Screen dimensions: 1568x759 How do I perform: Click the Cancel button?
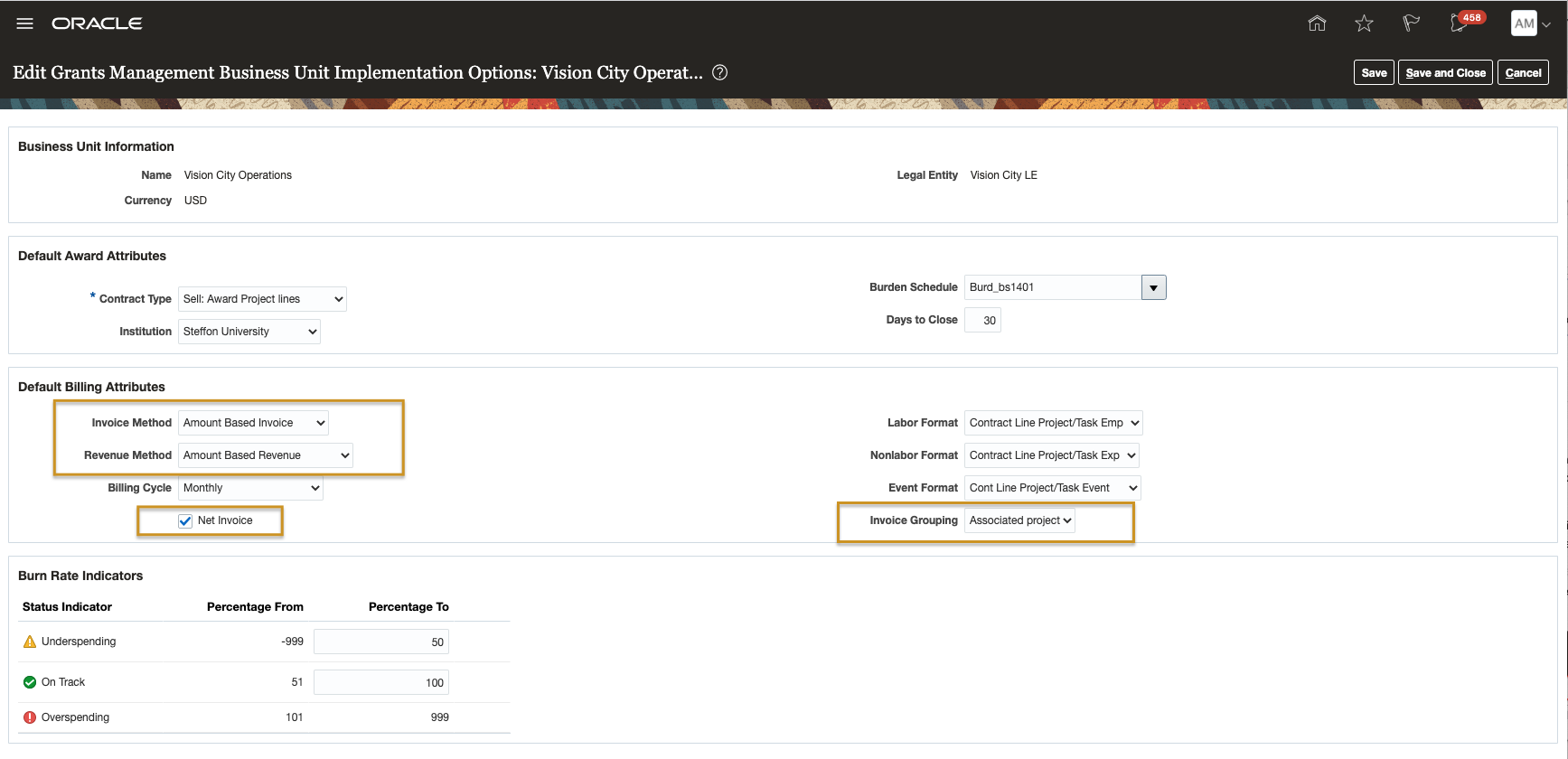[1523, 73]
